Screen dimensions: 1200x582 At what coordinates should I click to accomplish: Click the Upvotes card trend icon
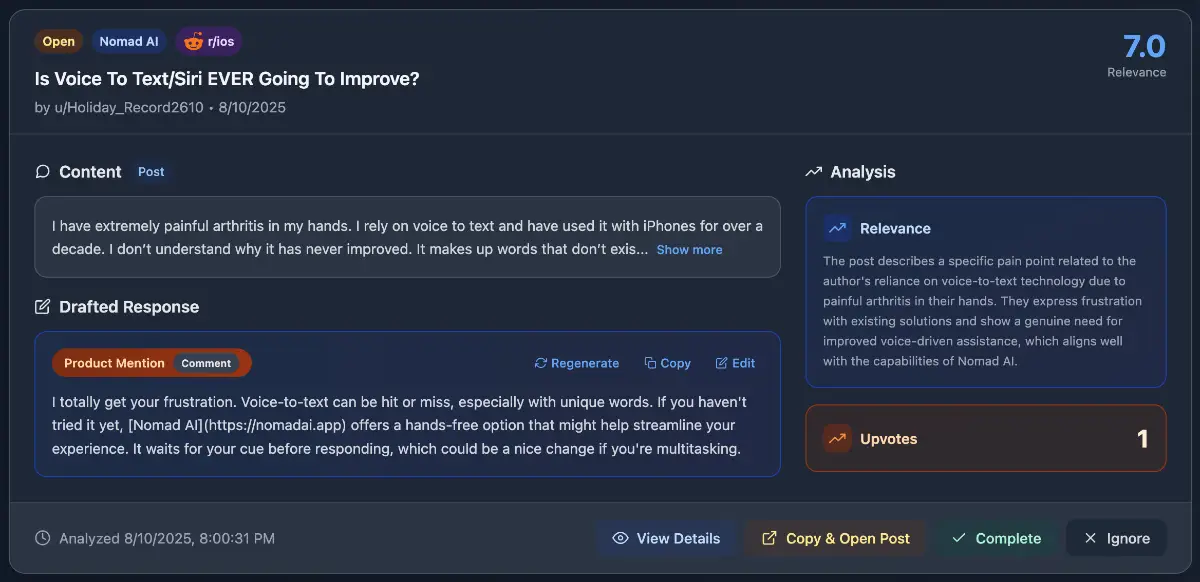[838, 438]
